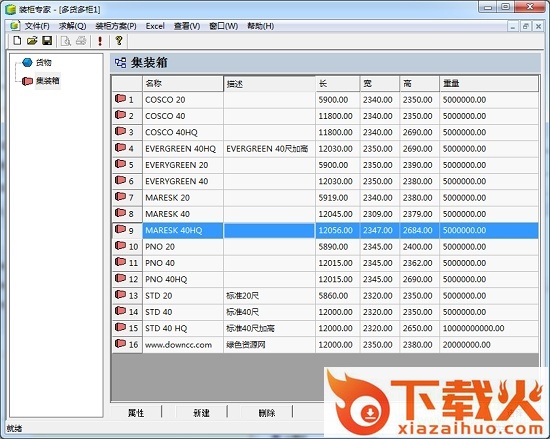Viewport: 550px width, 439px height.
Task: Click the 描述 column header
Action: (269, 83)
